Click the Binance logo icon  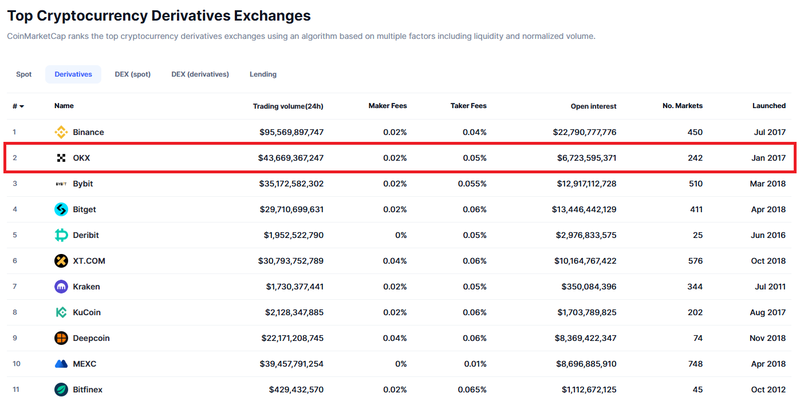(61, 132)
